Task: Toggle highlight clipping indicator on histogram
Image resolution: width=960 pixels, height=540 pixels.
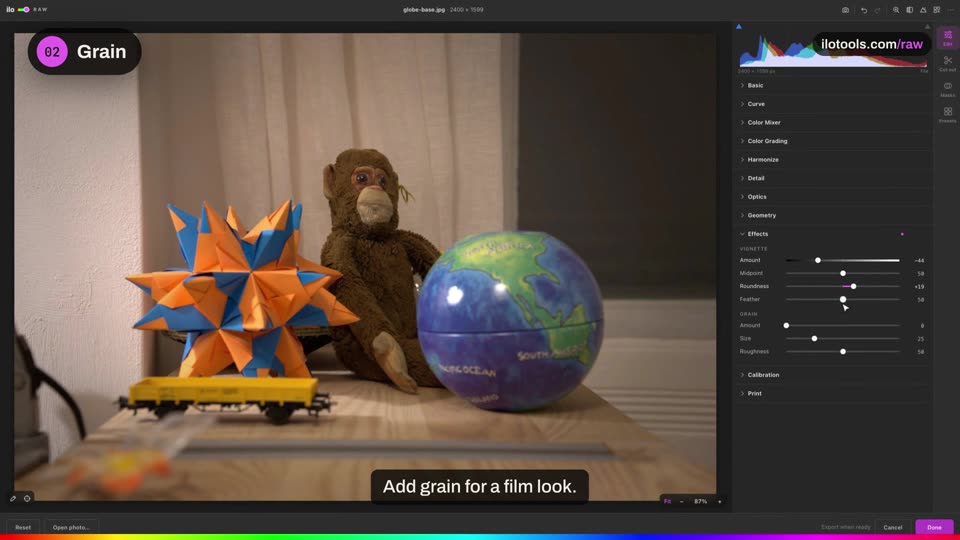Action: point(927,27)
